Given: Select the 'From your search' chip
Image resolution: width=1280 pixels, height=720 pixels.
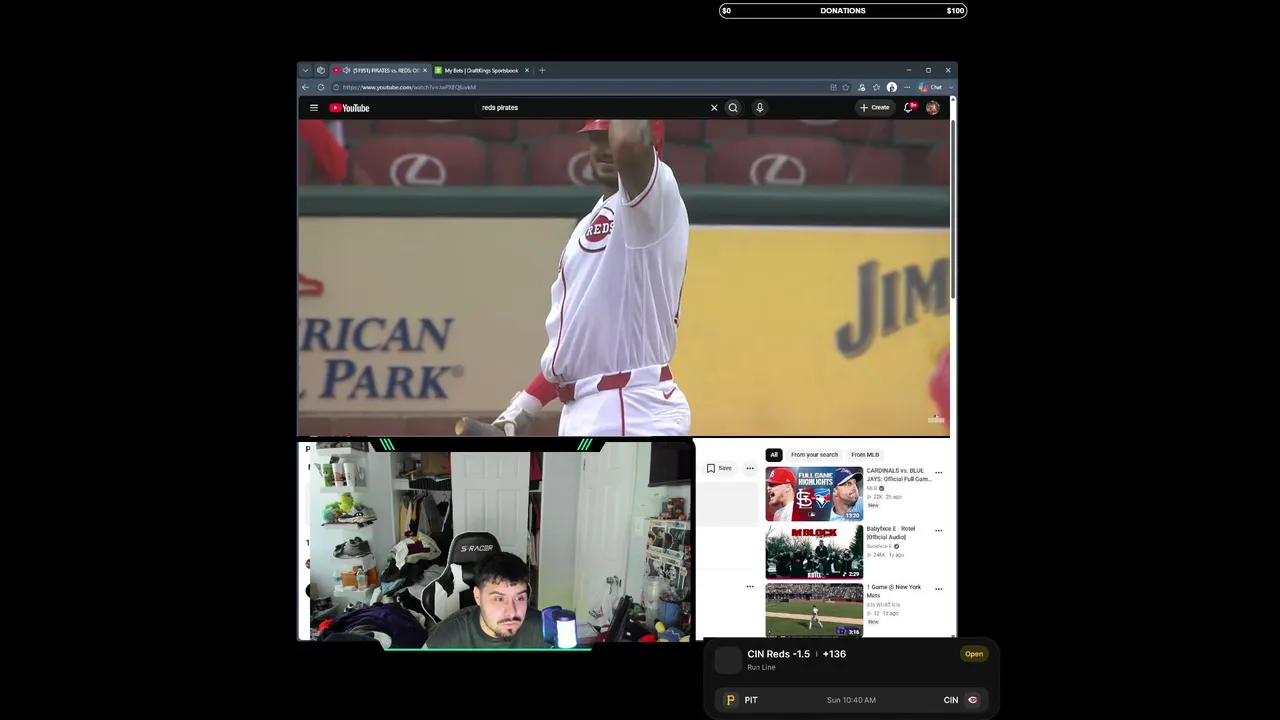Looking at the screenshot, I should (814, 455).
